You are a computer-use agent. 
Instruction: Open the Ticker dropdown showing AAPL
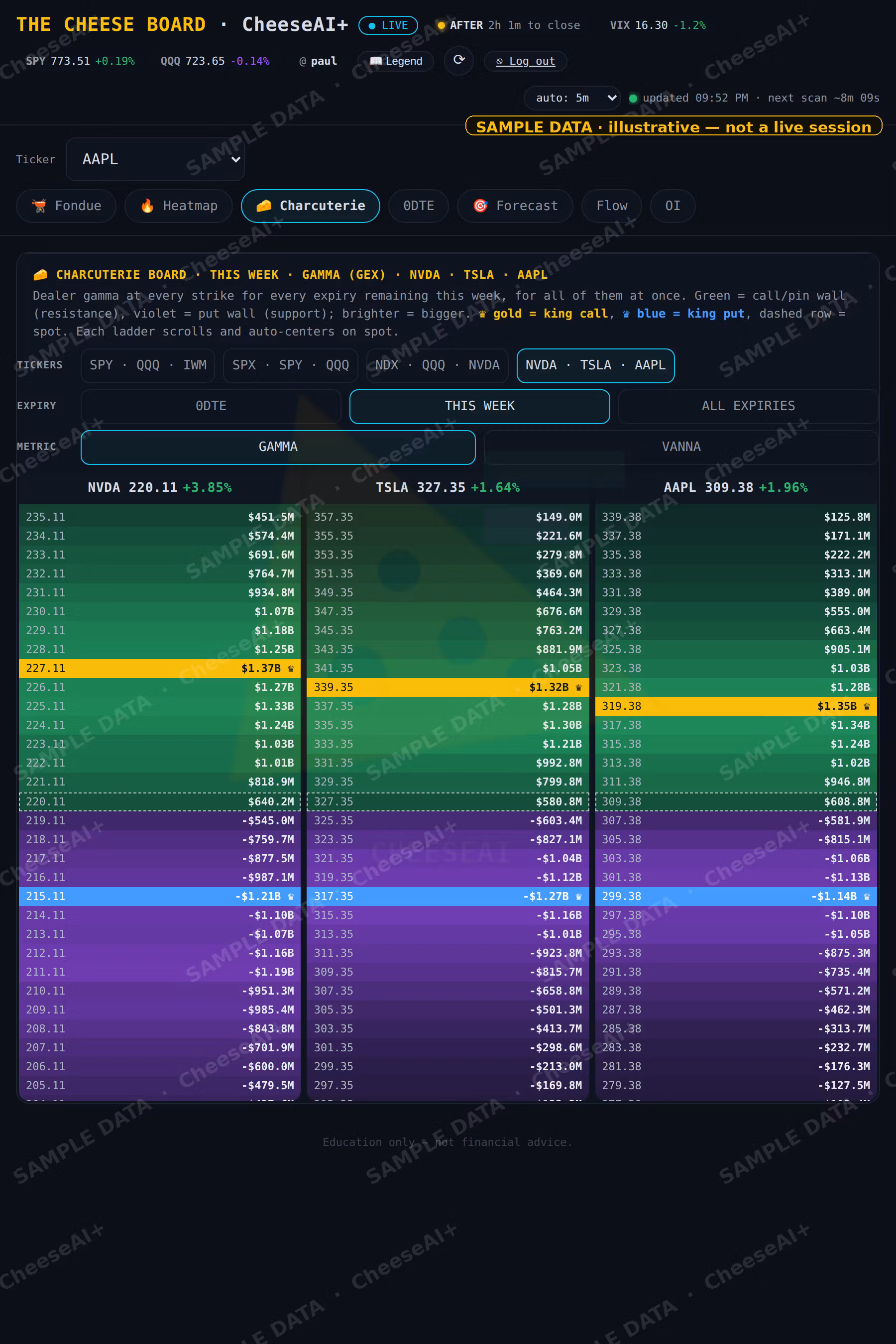coord(155,159)
